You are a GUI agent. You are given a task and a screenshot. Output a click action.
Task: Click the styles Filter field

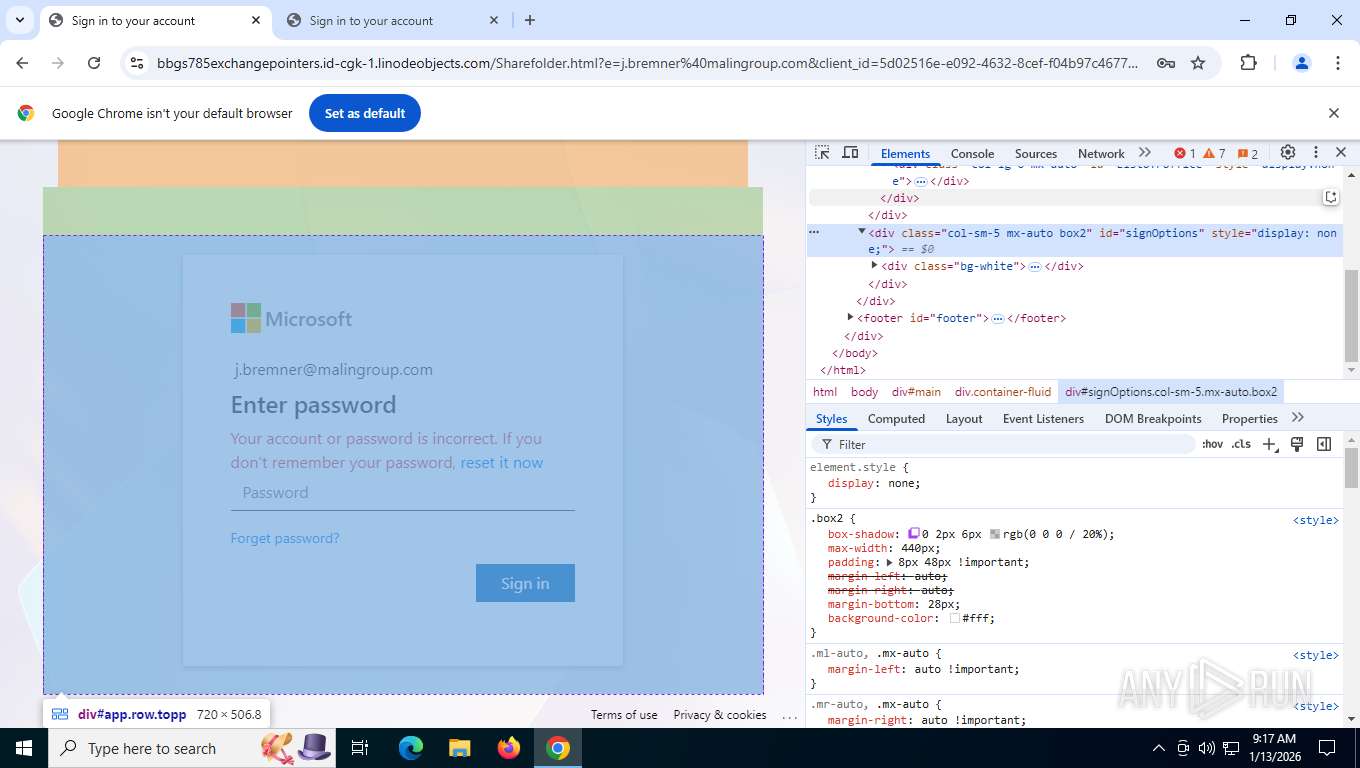click(1004, 444)
